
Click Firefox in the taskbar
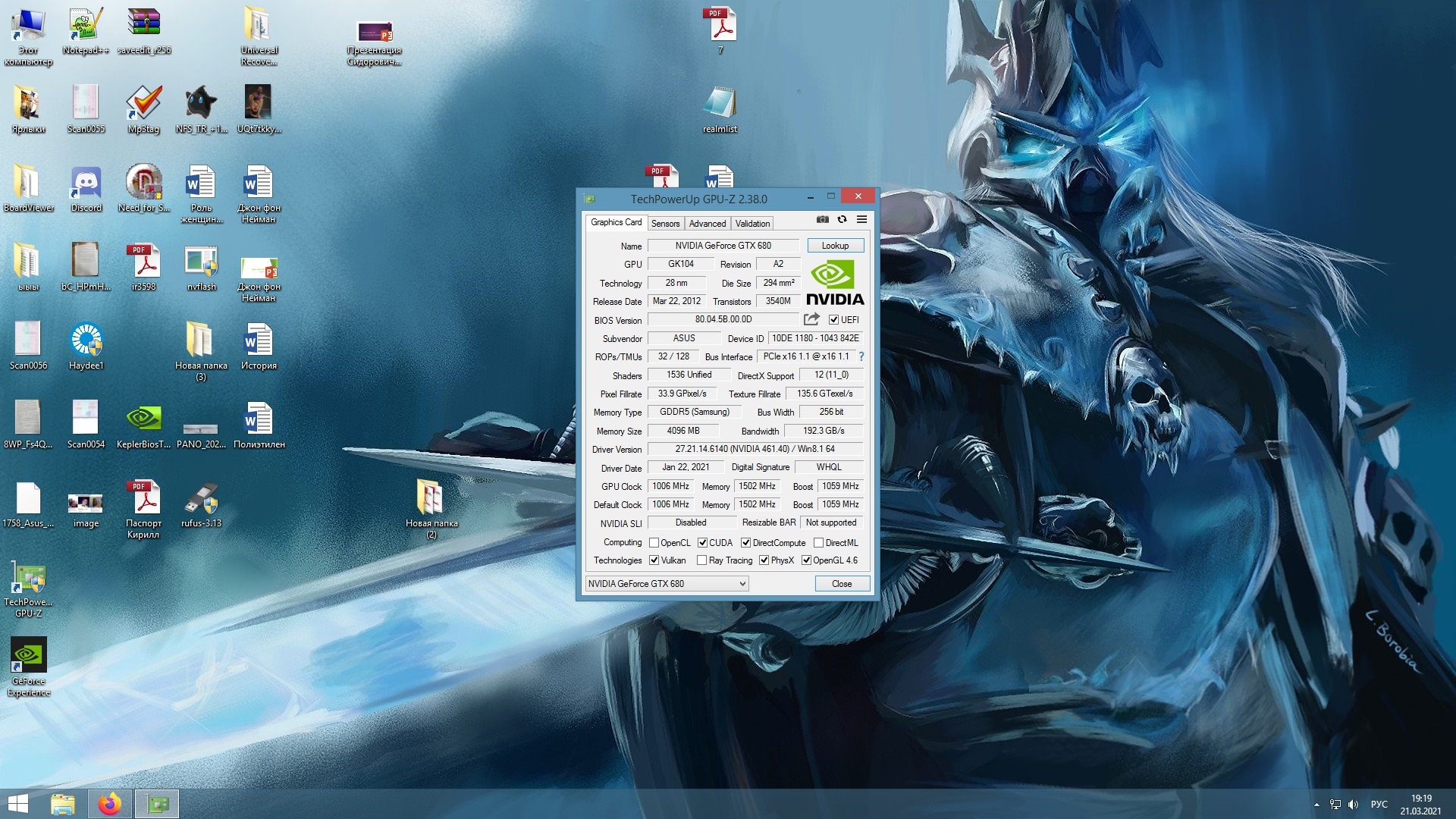coord(110,804)
